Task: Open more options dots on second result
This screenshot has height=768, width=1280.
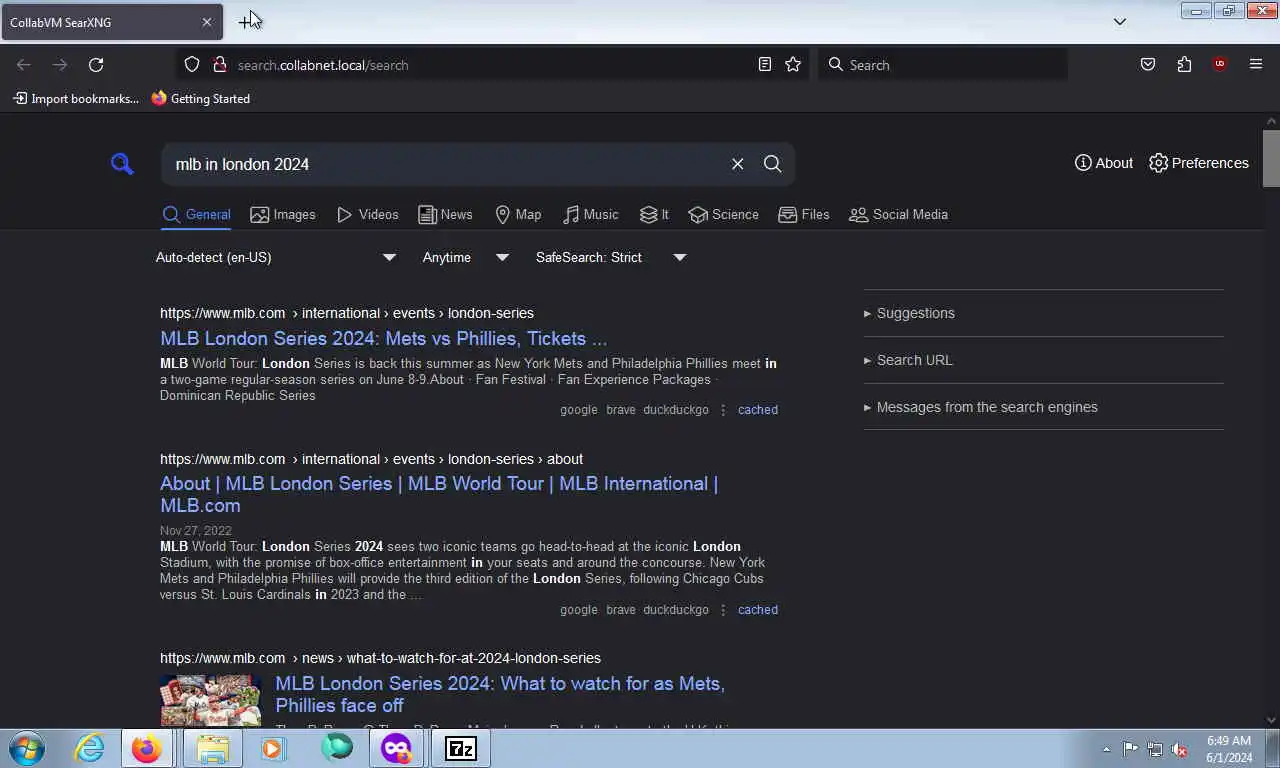Action: pyautogui.click(x=723, y=610)
